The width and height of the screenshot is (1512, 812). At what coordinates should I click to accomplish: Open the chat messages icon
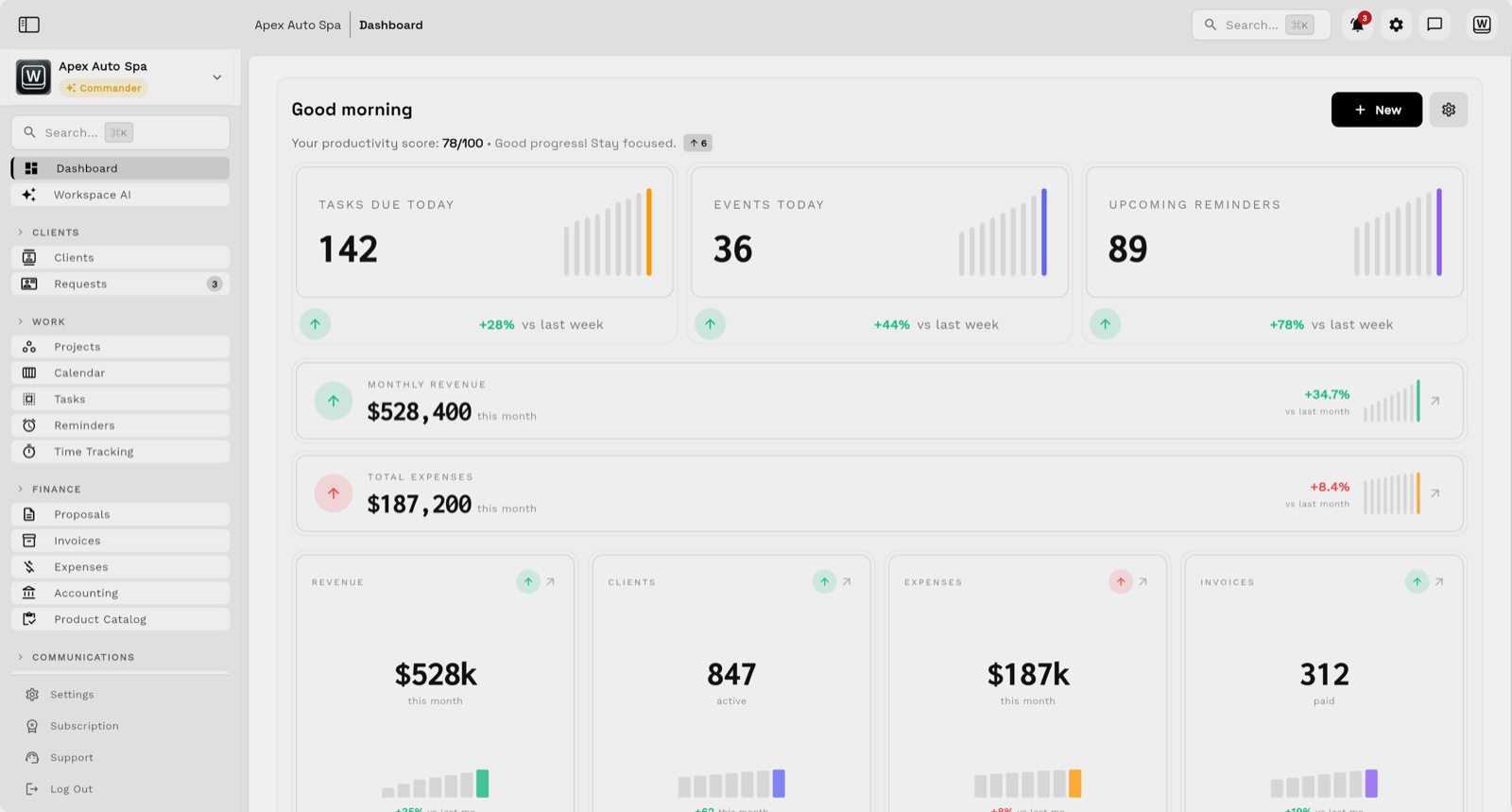pyautogui.click(x=1435, y=25)
